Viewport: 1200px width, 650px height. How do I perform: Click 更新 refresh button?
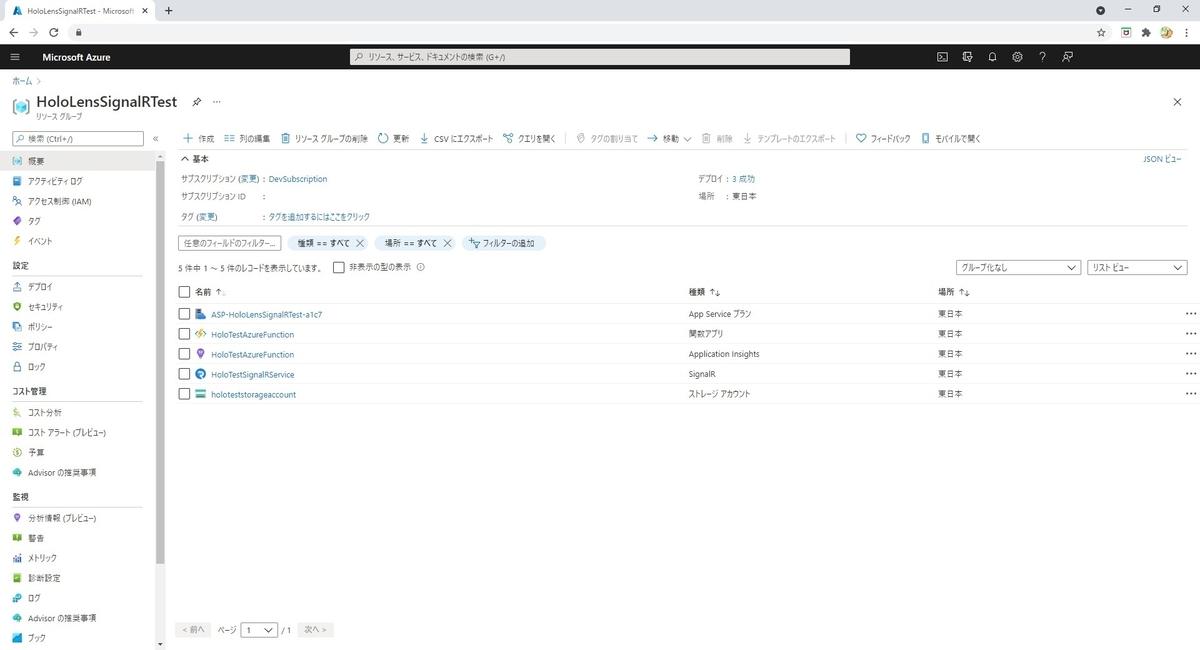click(x=393, y=139)
